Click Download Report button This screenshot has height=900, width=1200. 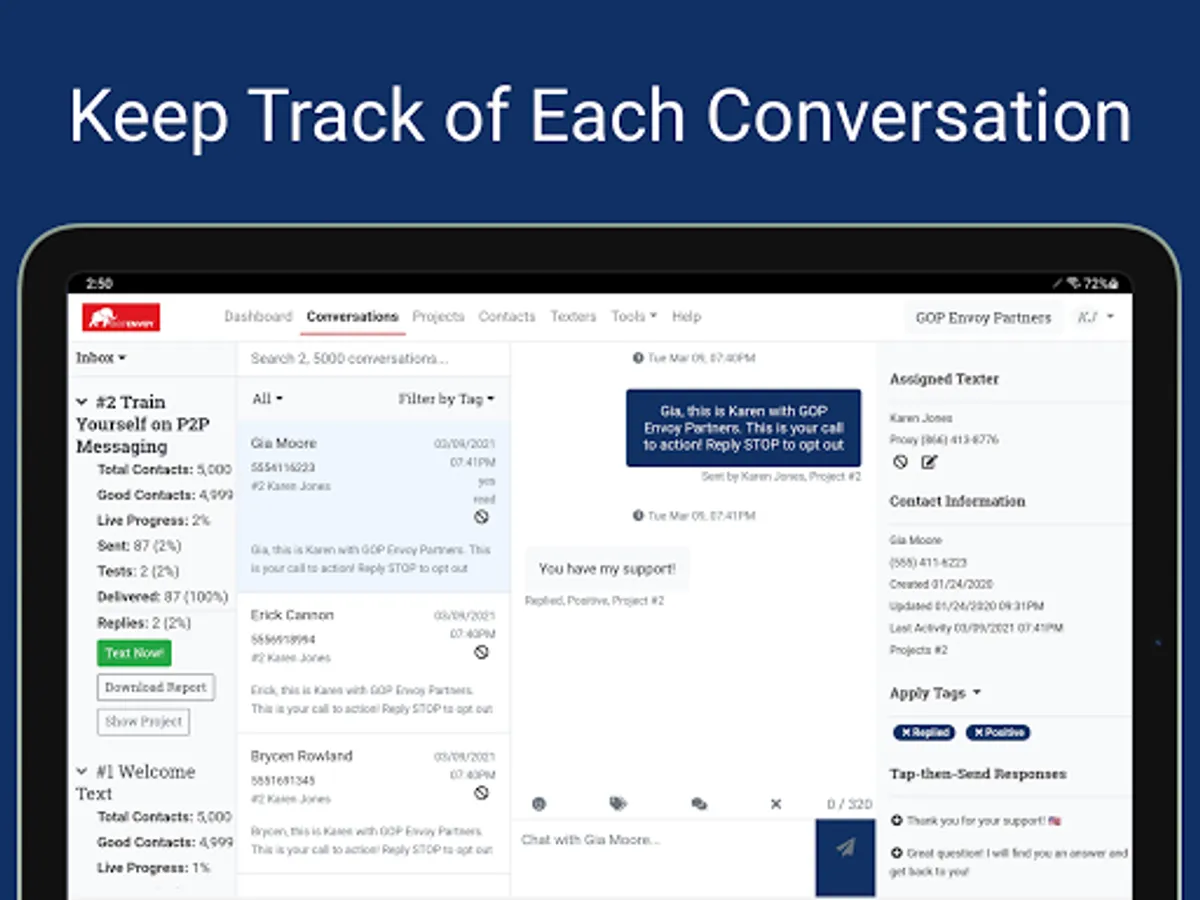pyautogui.click(x=155, y=687)
